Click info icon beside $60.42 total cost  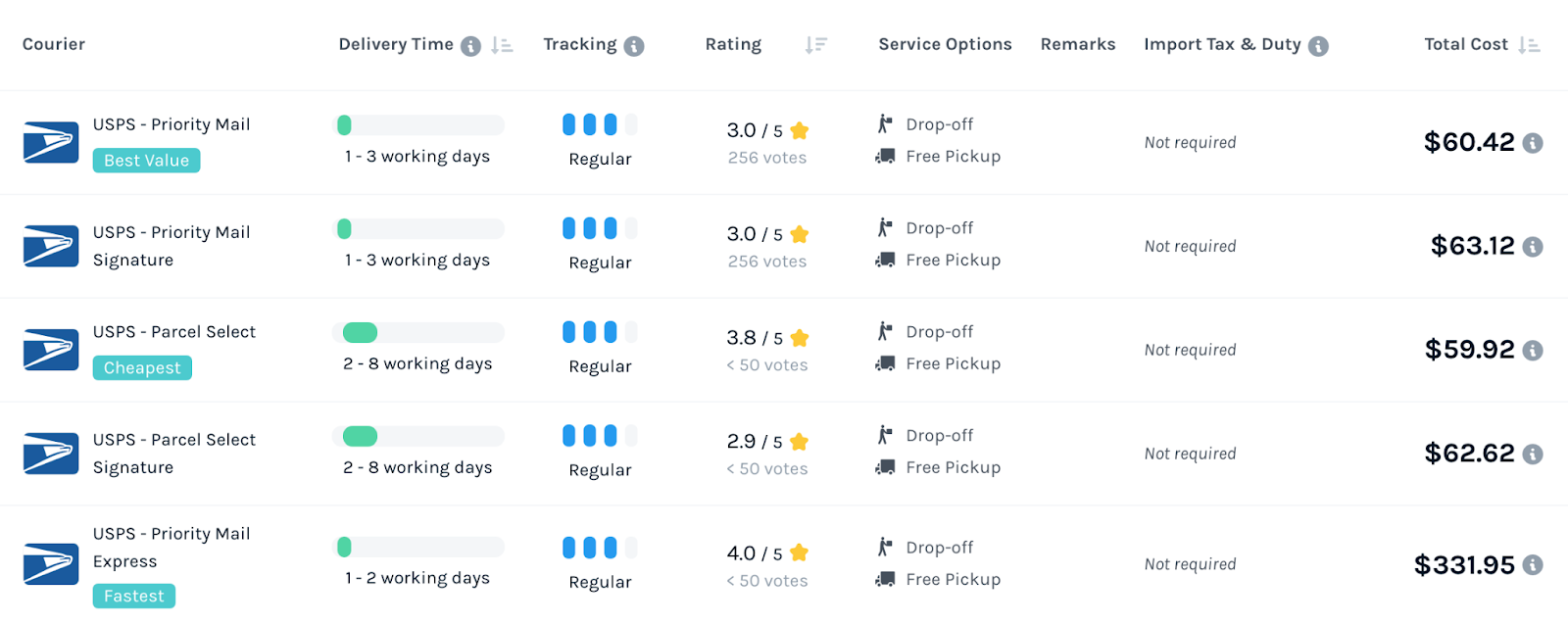[1533, 143]
